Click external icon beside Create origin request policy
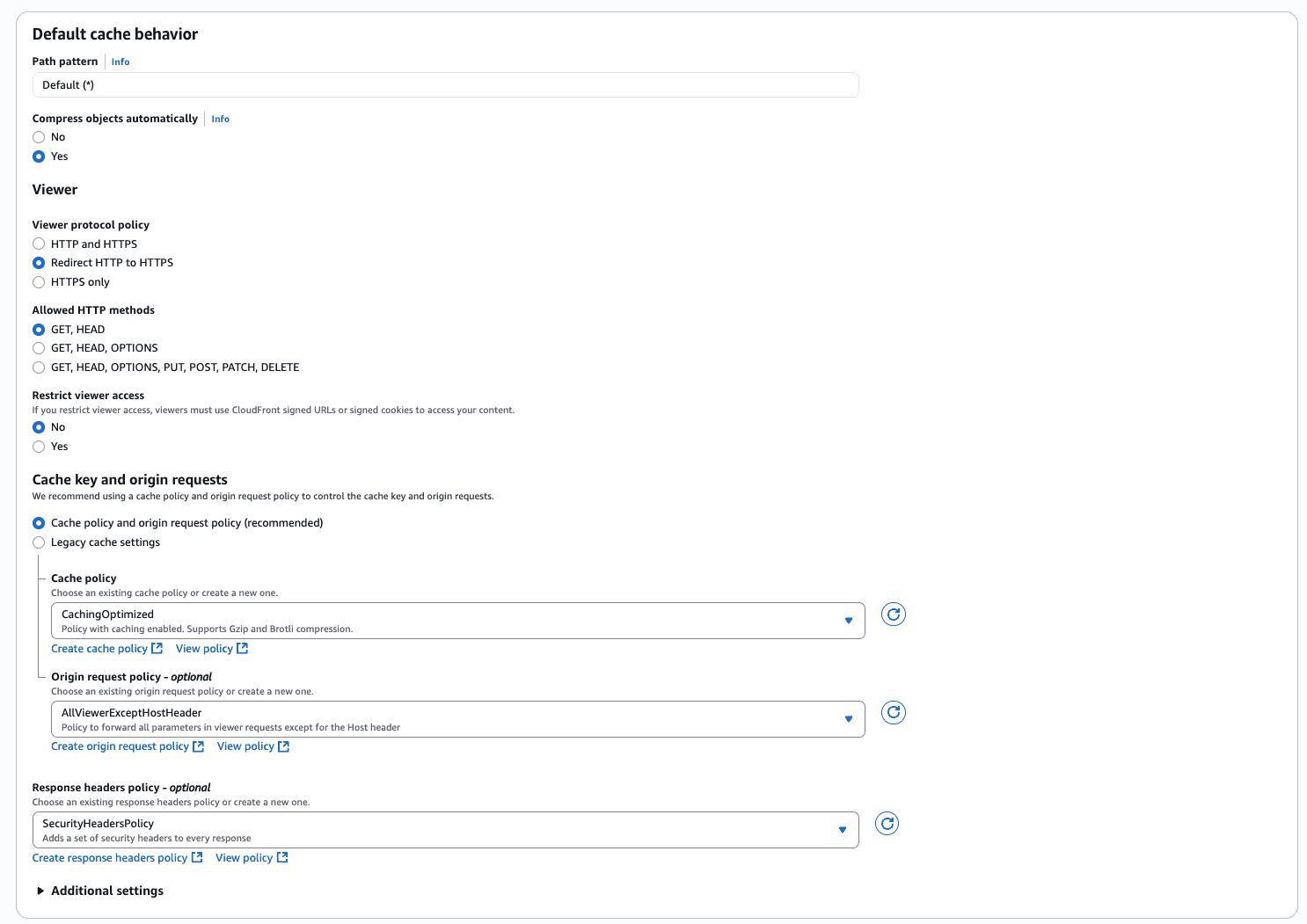 (199, 746)
